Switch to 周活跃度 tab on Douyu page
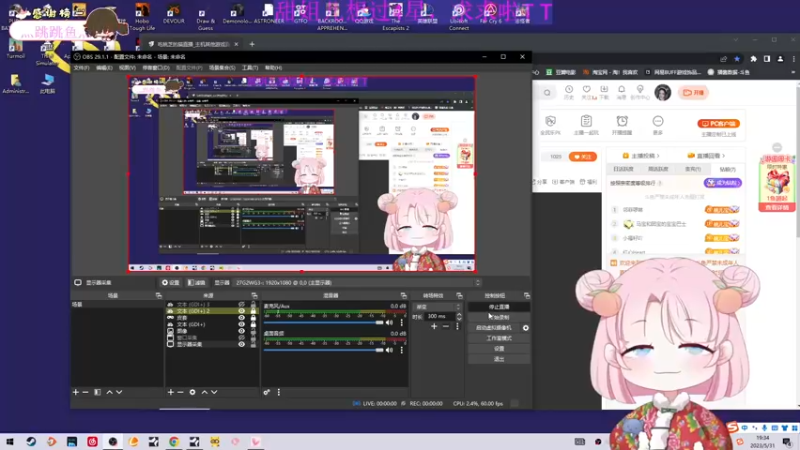 click(x=658, y=169)
